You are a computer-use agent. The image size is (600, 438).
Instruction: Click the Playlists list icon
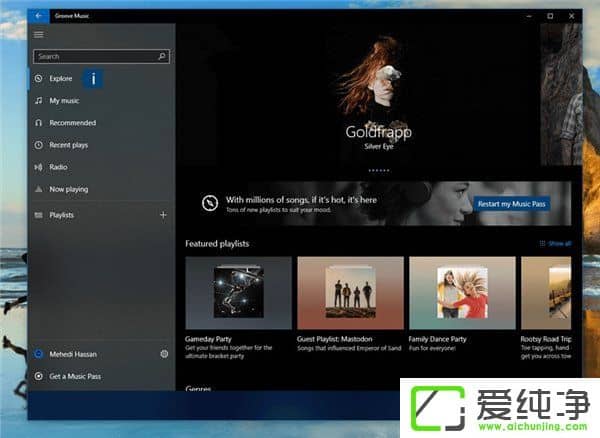(x=38, y=215)
